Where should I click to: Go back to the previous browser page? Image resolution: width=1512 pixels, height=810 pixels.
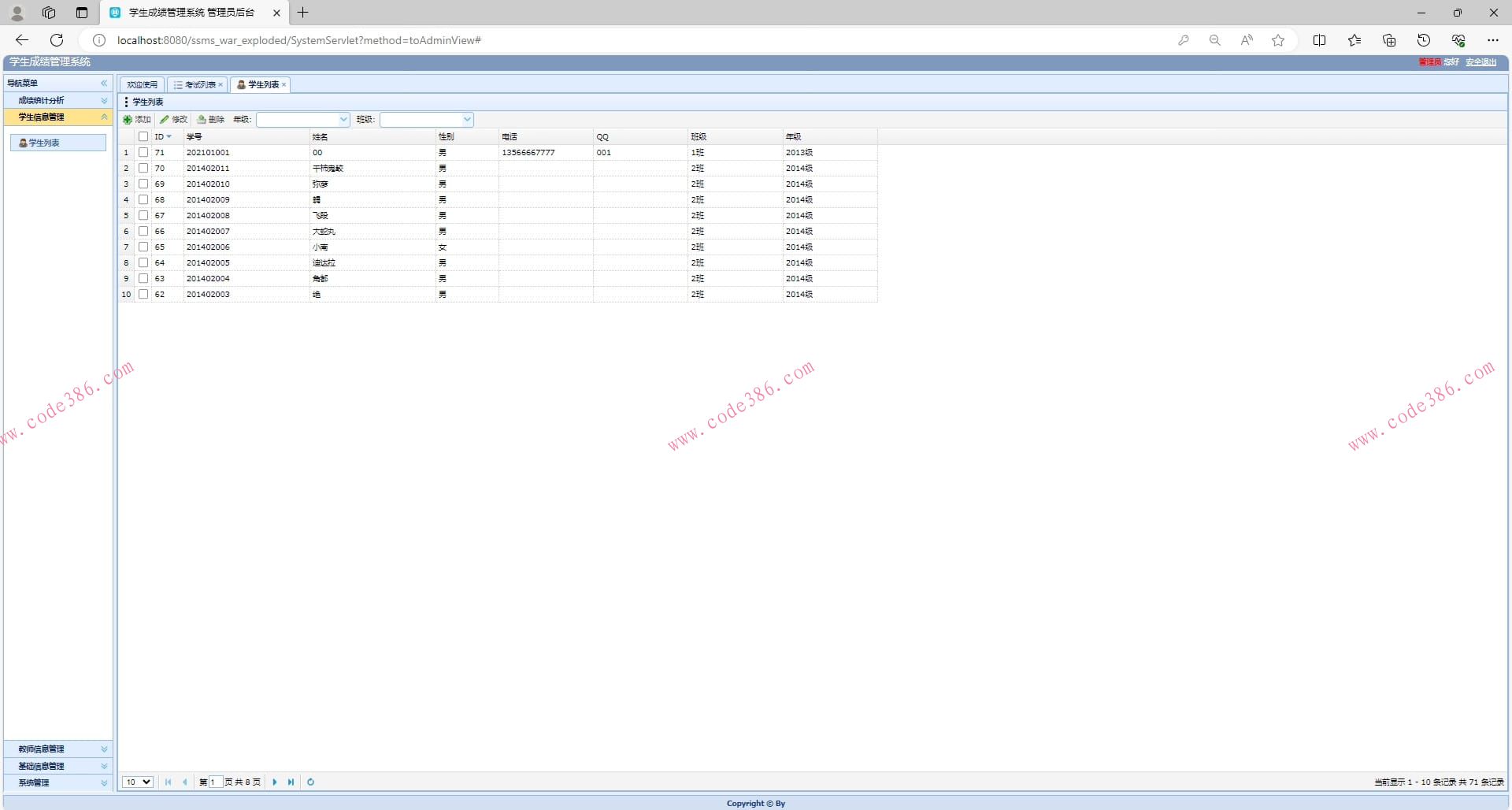[x=22, y=40]
